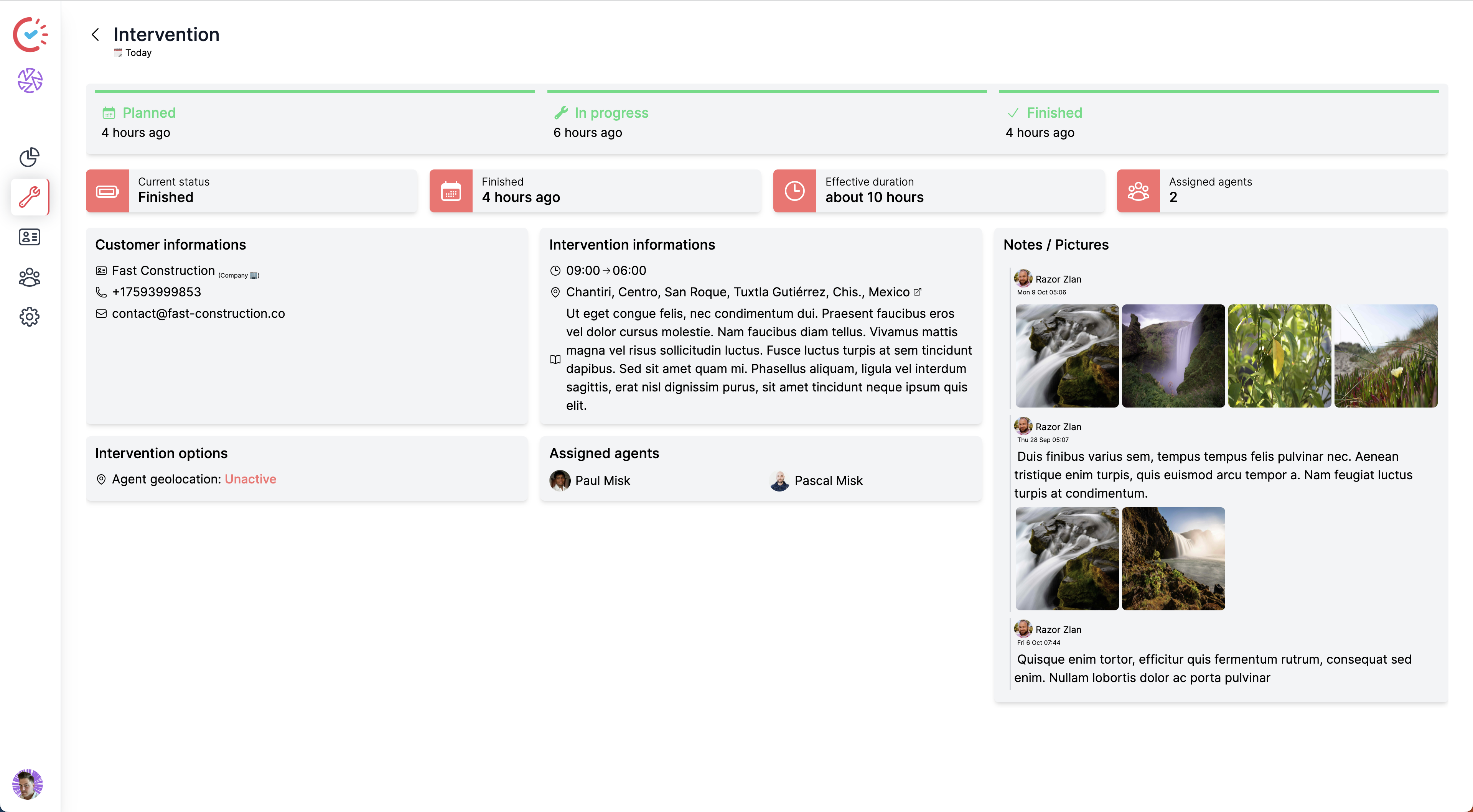Click the 'Thu 28 Sep 05:07' timestamp
This screenshot has height=812, width=1473.
[1043, 439]
